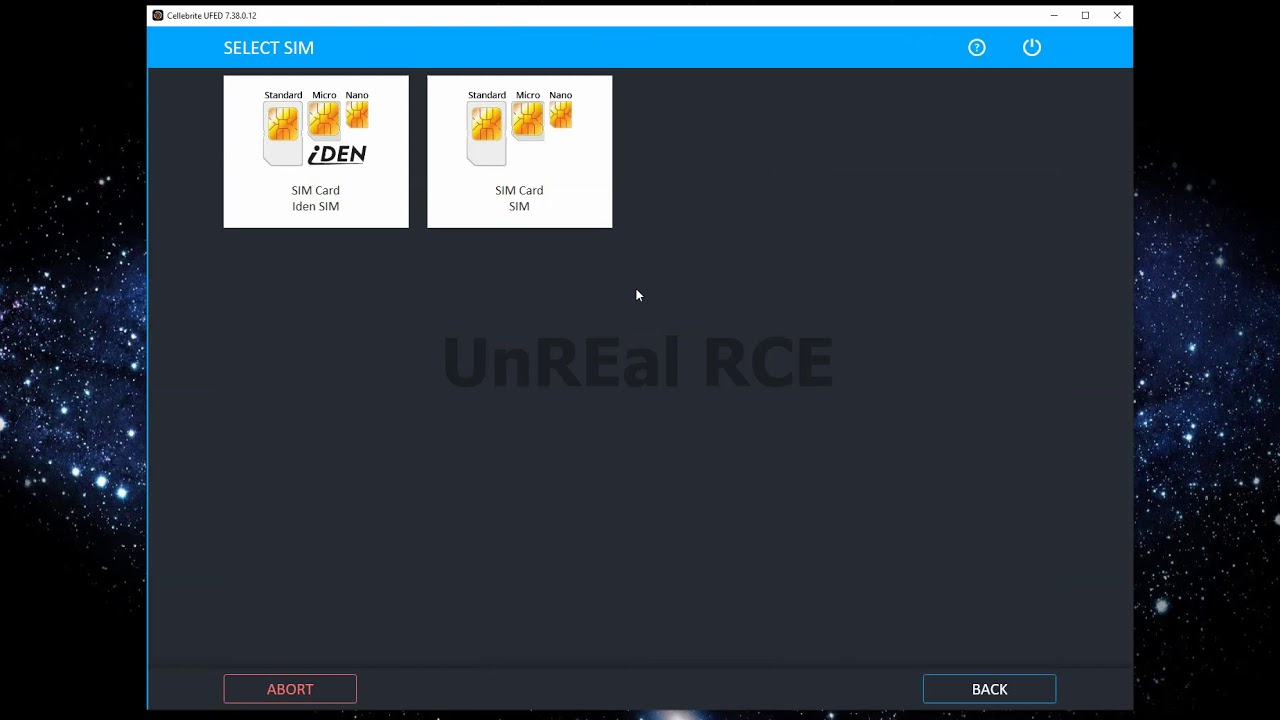
Task: Click the Cellebrite UFED title bar app icon
Action: [158, 16]
